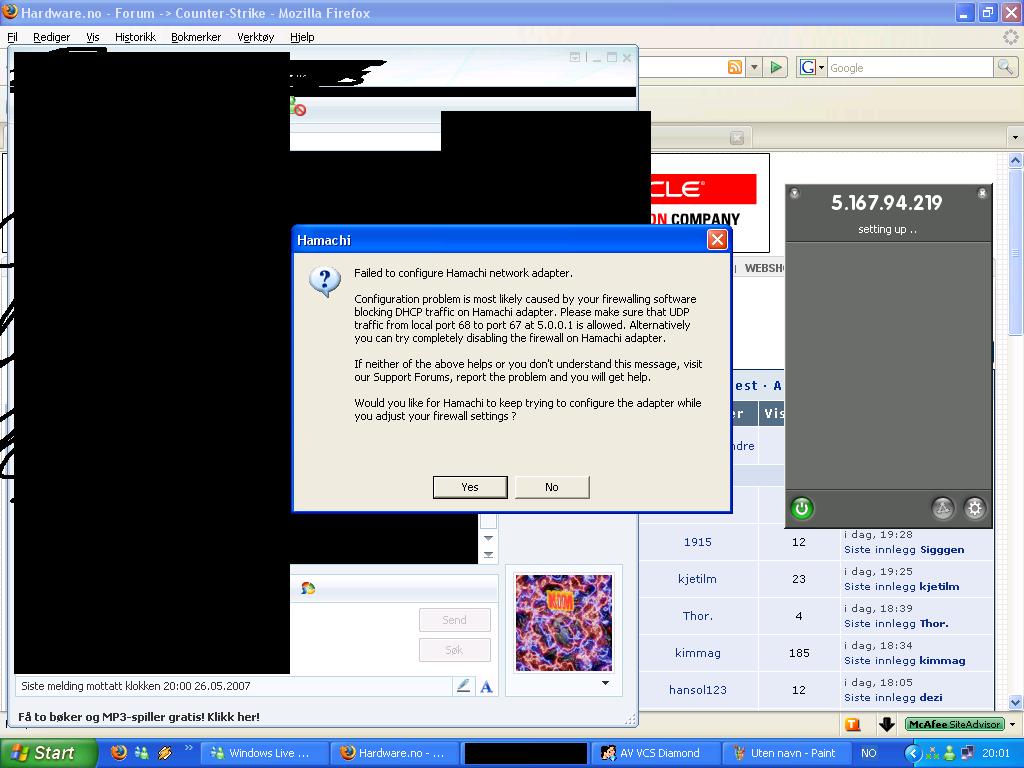The height and width of the screenshot is (768, 1024).
Task: Click the Hamachi question mark dialog icon
Action: point(325,281)
